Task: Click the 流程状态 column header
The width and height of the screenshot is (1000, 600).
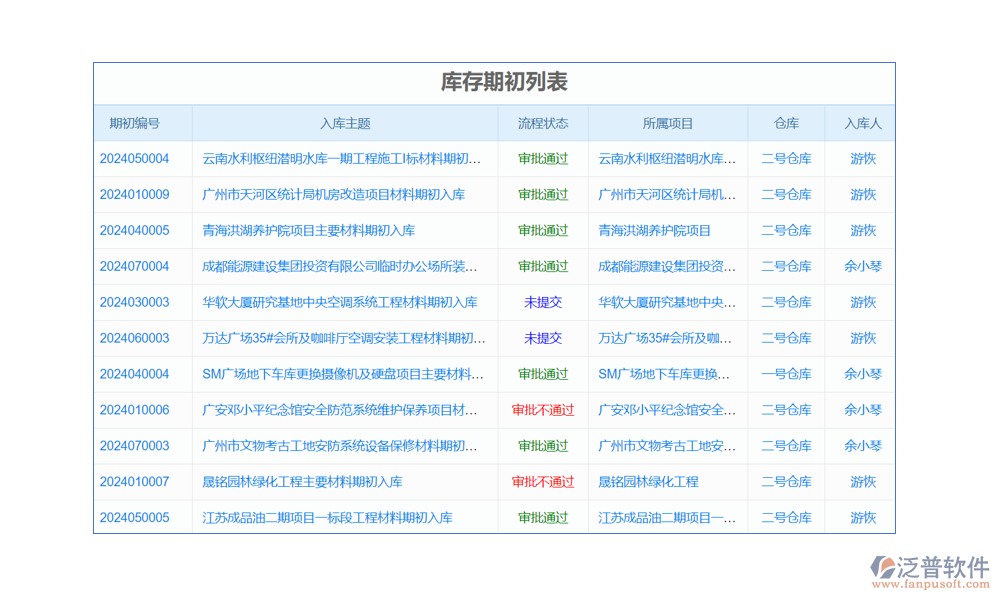Action: (543, 124)
